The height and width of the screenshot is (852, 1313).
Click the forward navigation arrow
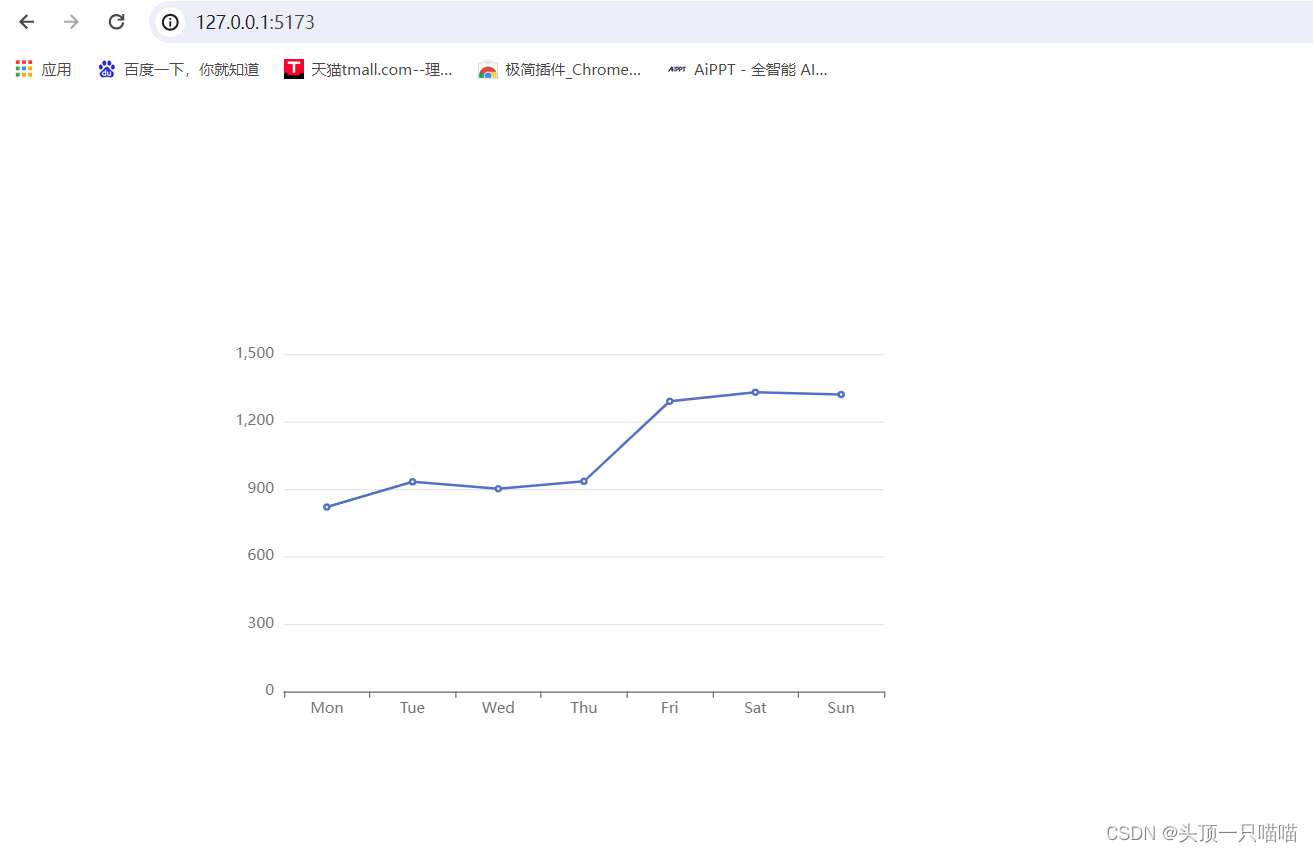click(x=71, y=22)
